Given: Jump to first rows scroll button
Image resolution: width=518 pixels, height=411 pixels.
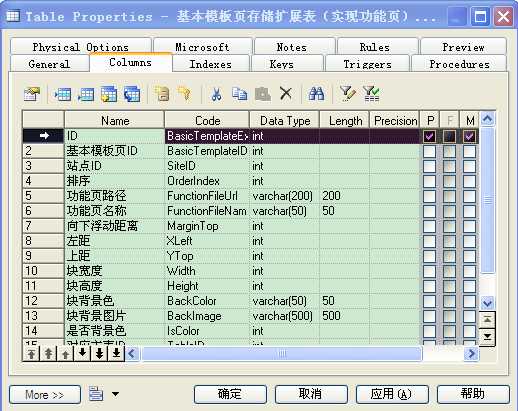Looking at the screenshot, I should pyautogui.click(x=487, y=320).
